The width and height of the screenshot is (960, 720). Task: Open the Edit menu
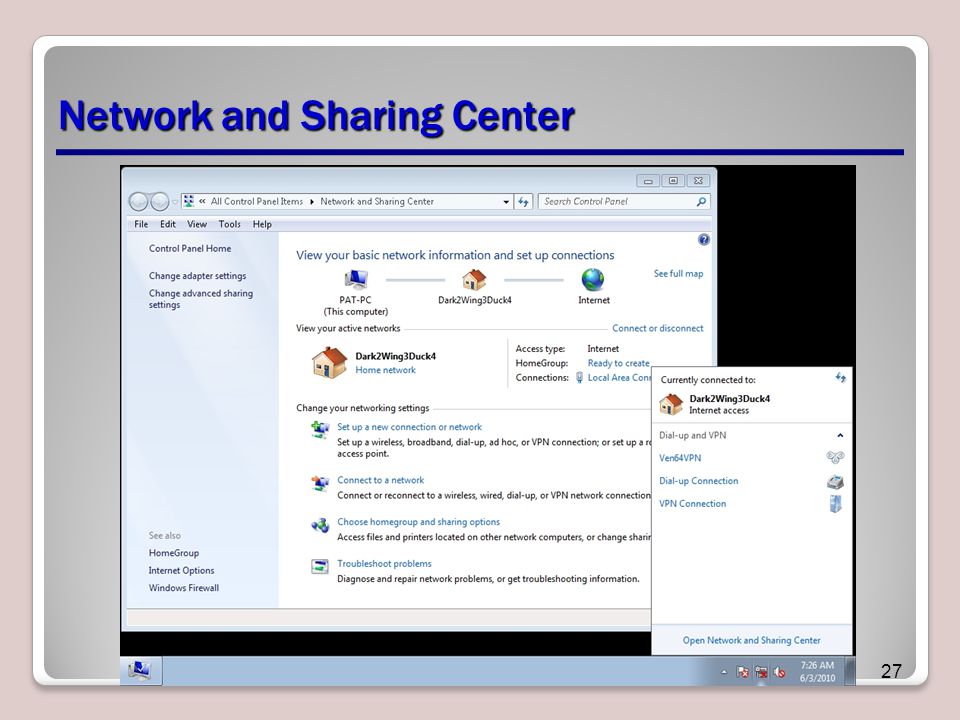(x=168, y=224)
